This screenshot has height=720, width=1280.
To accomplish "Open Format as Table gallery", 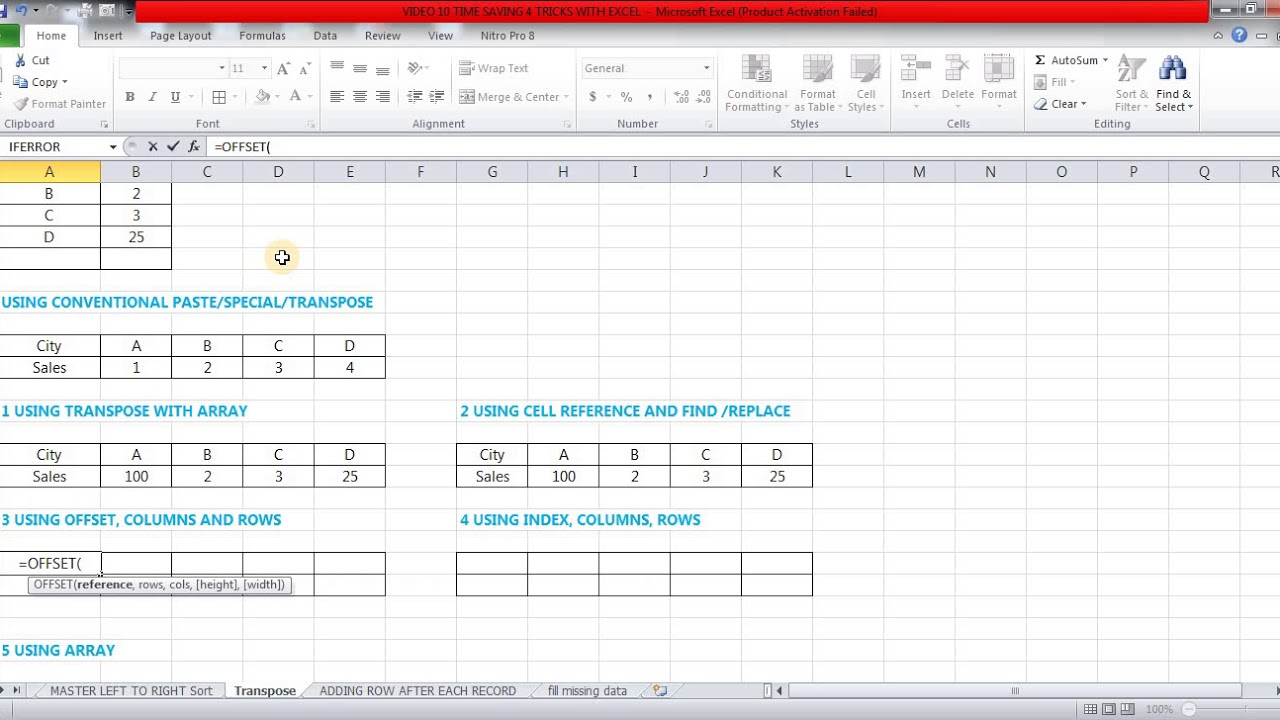I will (x=817, y=84).
